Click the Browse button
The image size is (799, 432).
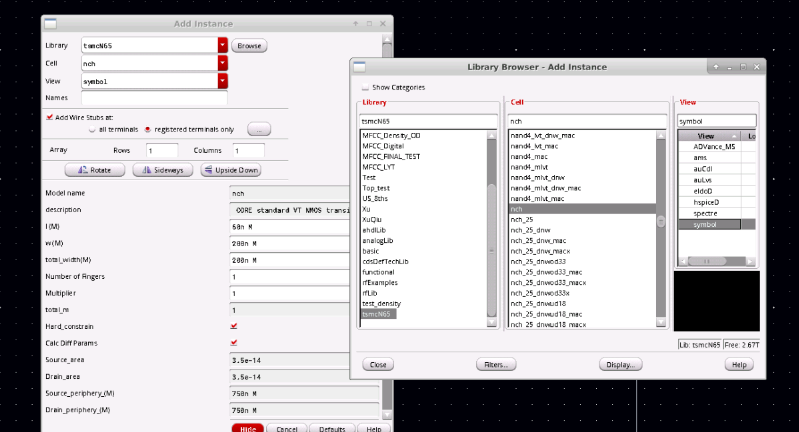(x=249, y=46)
